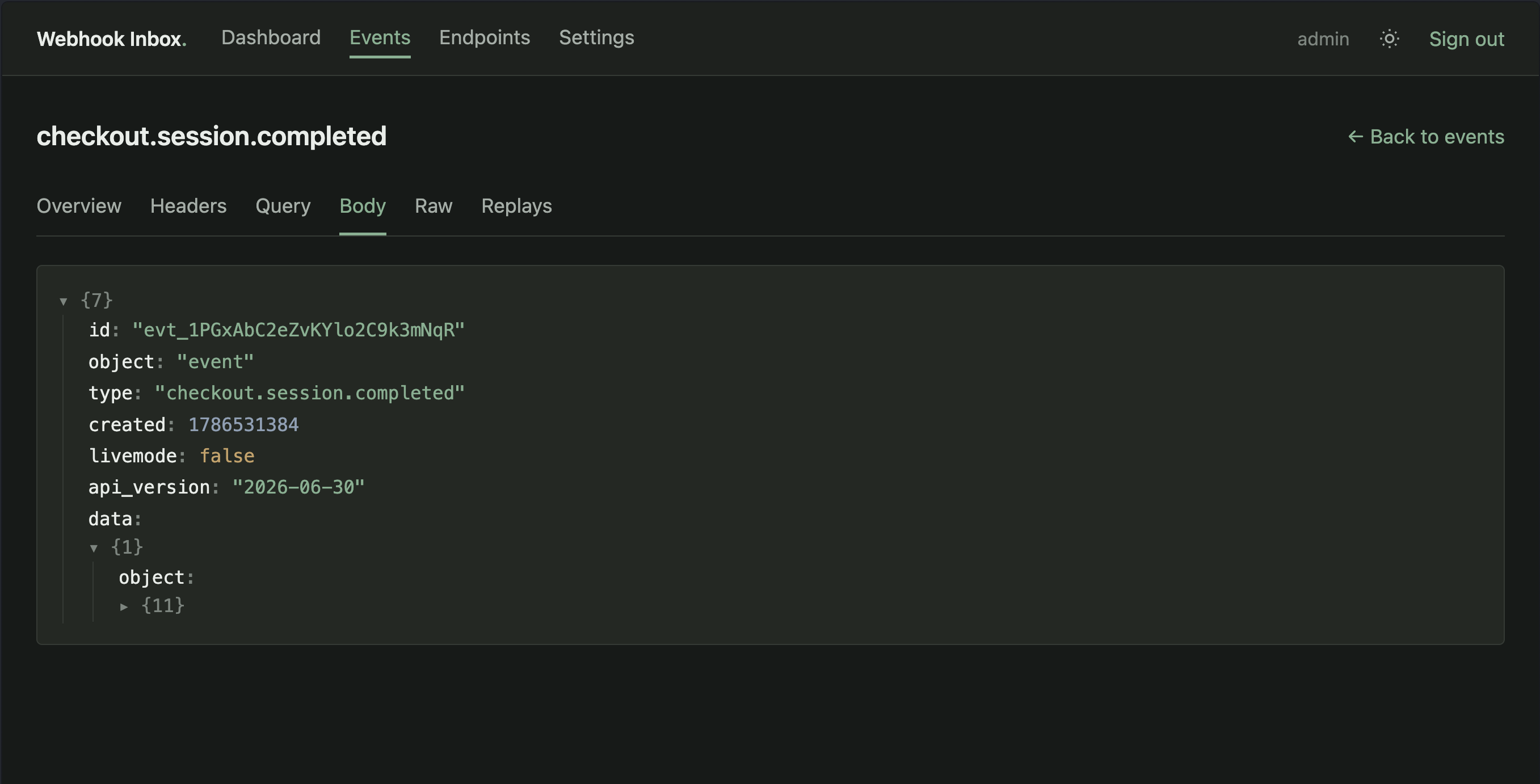Go back via Back to events link

click(1426, 137)
